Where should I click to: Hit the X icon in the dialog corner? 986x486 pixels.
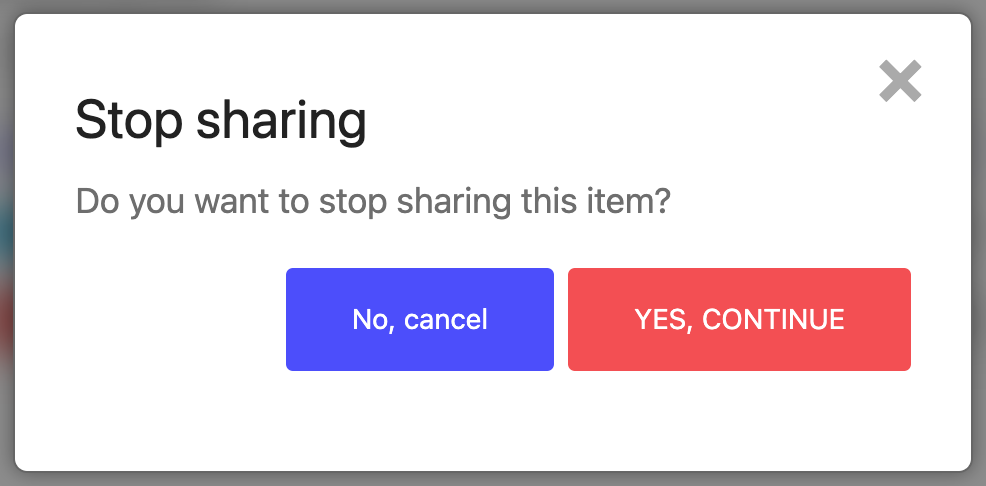[x=900, y=81]
